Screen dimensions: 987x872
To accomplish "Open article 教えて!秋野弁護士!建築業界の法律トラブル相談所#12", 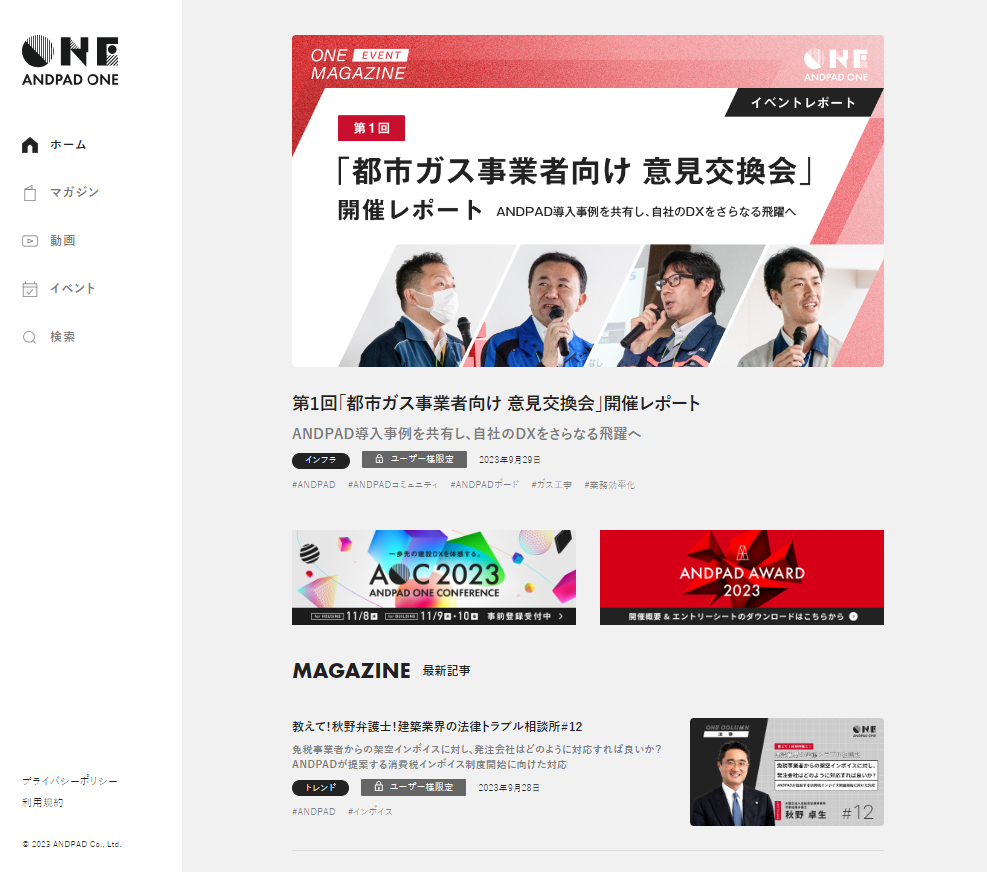I will tap(437, 727).
